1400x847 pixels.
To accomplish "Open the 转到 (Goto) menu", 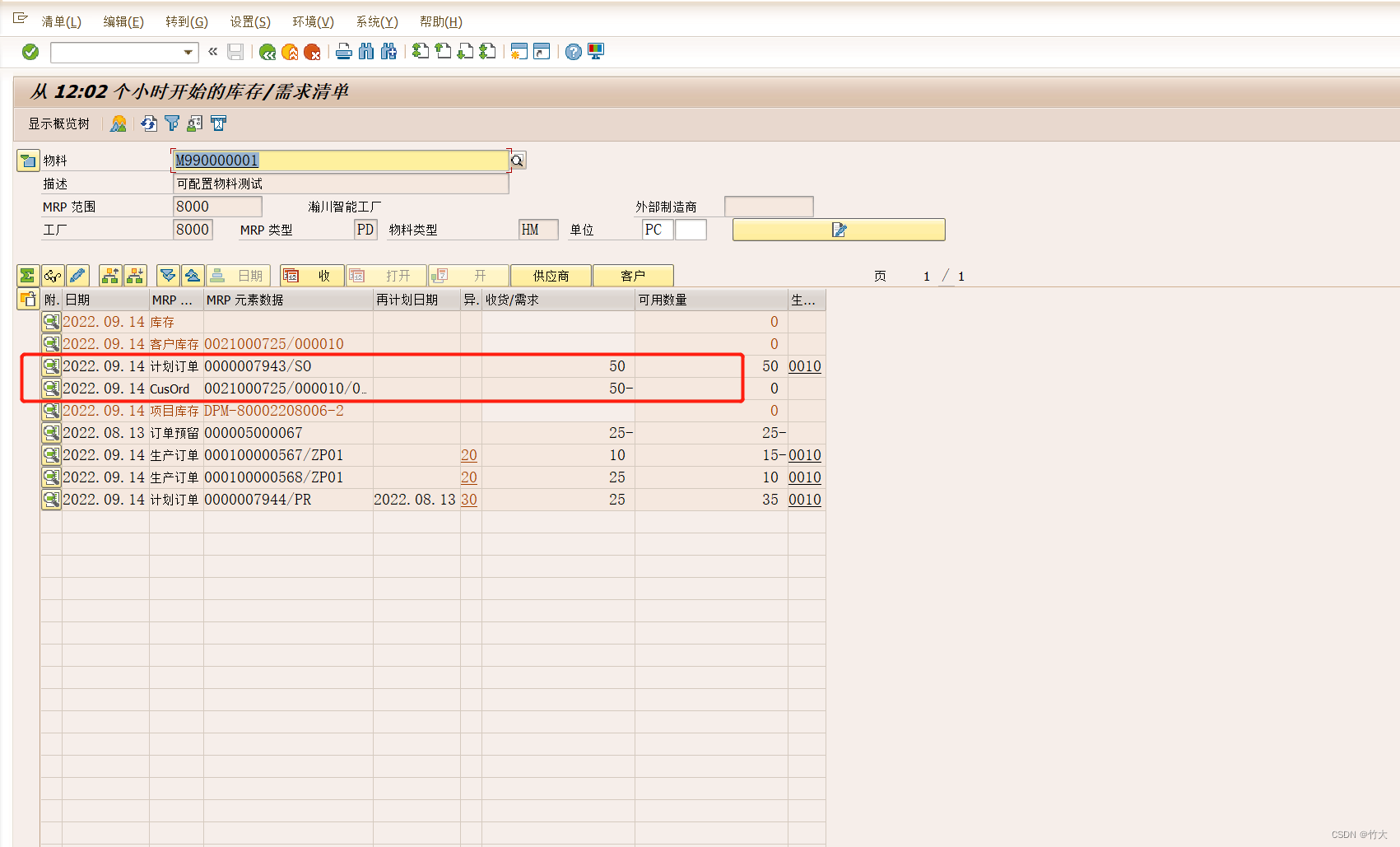I will 186,21.
